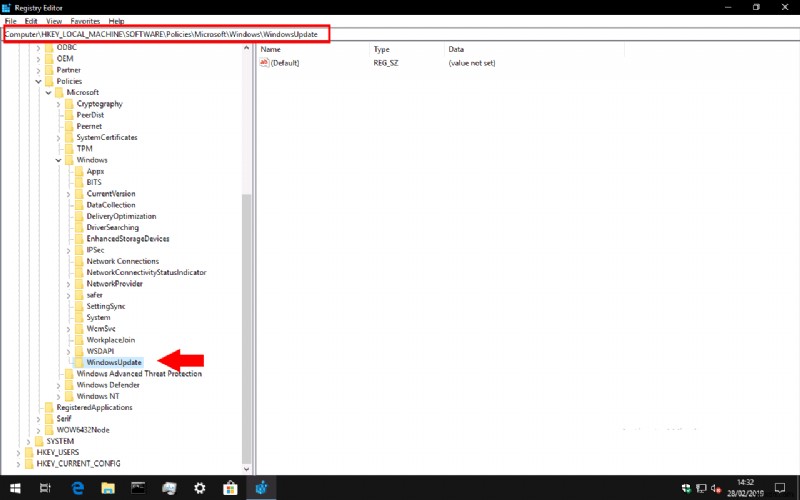800x500 pixels.
Task: Open File Explorer from the taskbar
Action: (x=108, y=488)
